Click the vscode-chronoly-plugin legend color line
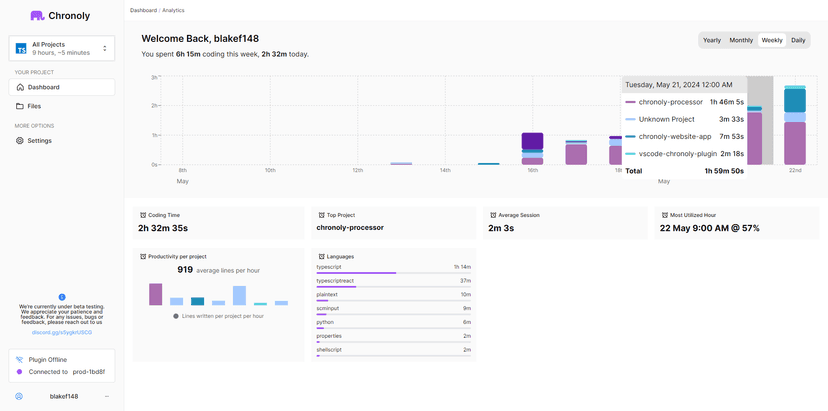This screenshot has height=411, width=828. click(631, 154)
